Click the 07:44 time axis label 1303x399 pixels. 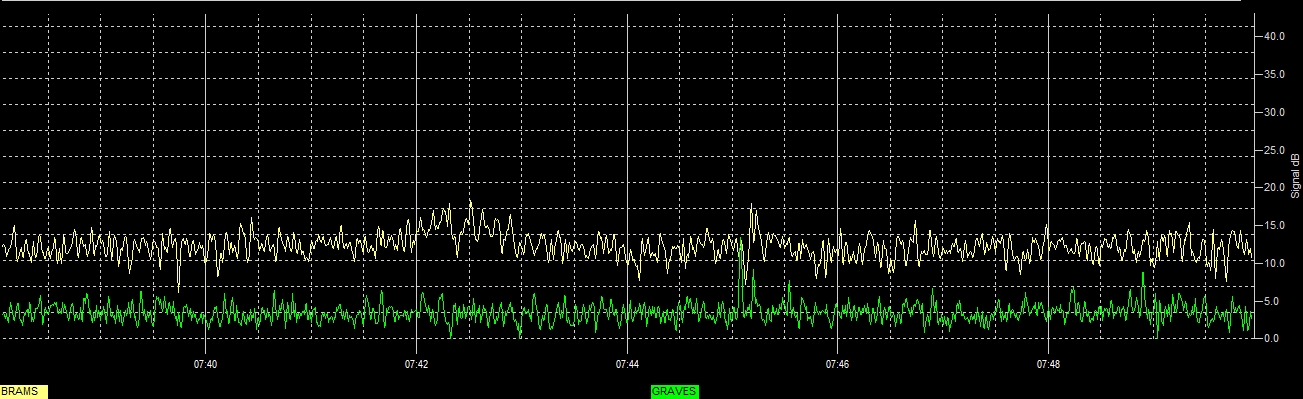[x=627, y=365]
